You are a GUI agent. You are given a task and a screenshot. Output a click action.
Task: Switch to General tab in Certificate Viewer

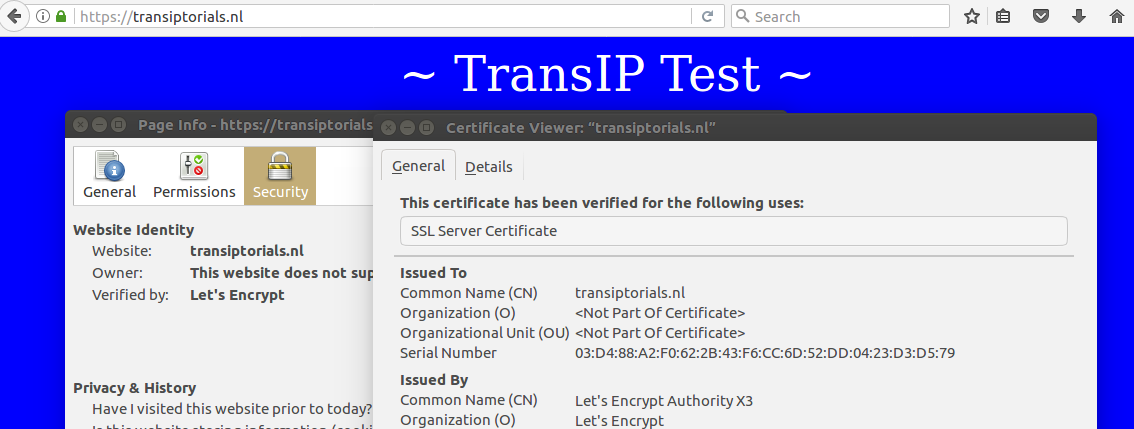[419, 166]
